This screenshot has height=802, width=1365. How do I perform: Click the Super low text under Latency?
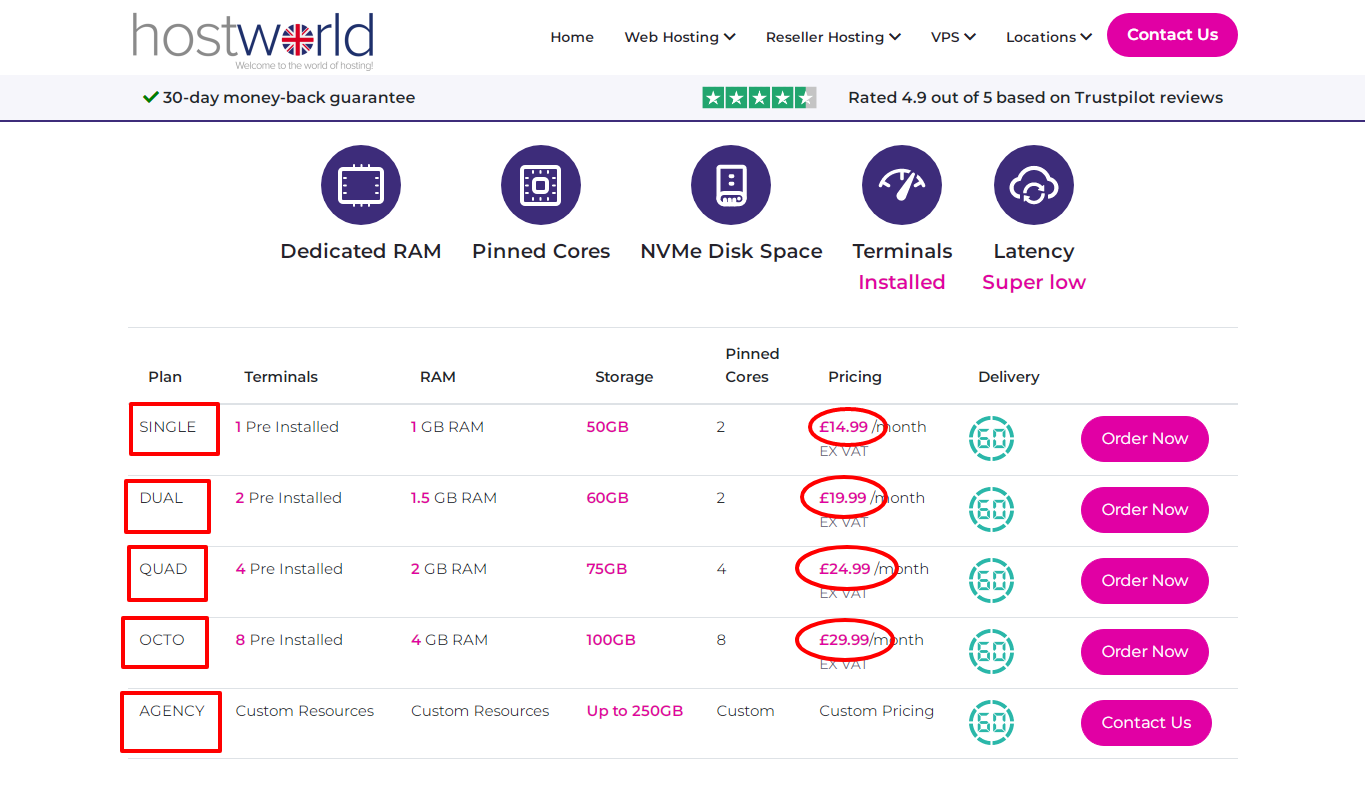(1034, 282)
